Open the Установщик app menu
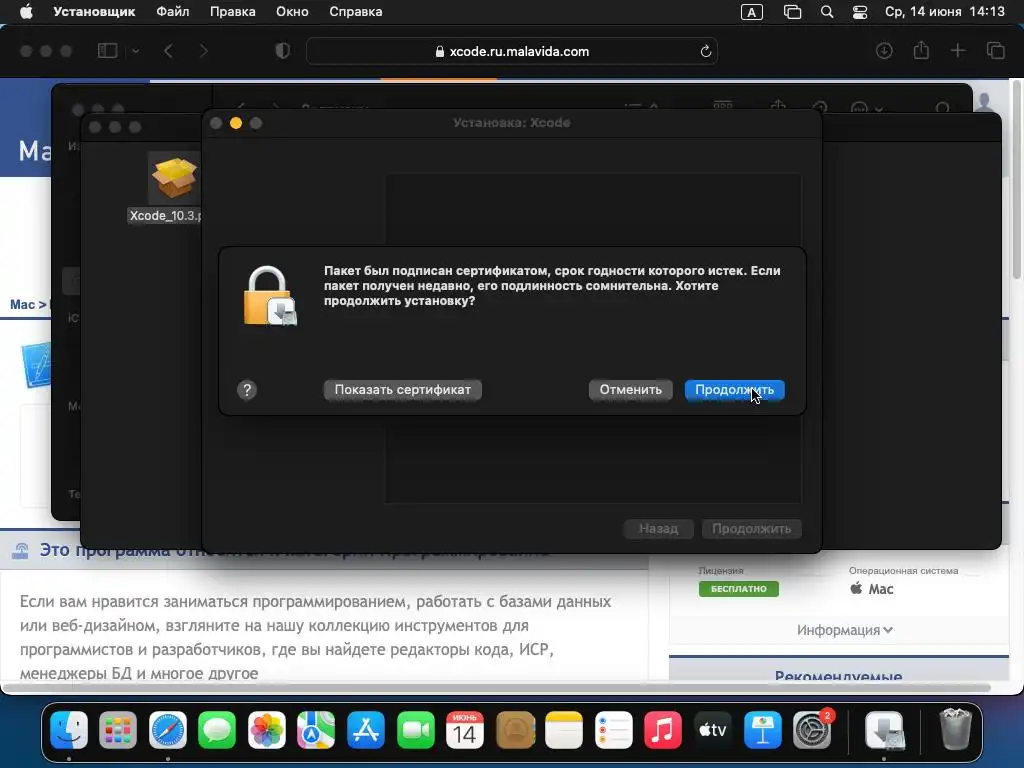Viewport: 1024px width, 768px height. coord(94,12)
